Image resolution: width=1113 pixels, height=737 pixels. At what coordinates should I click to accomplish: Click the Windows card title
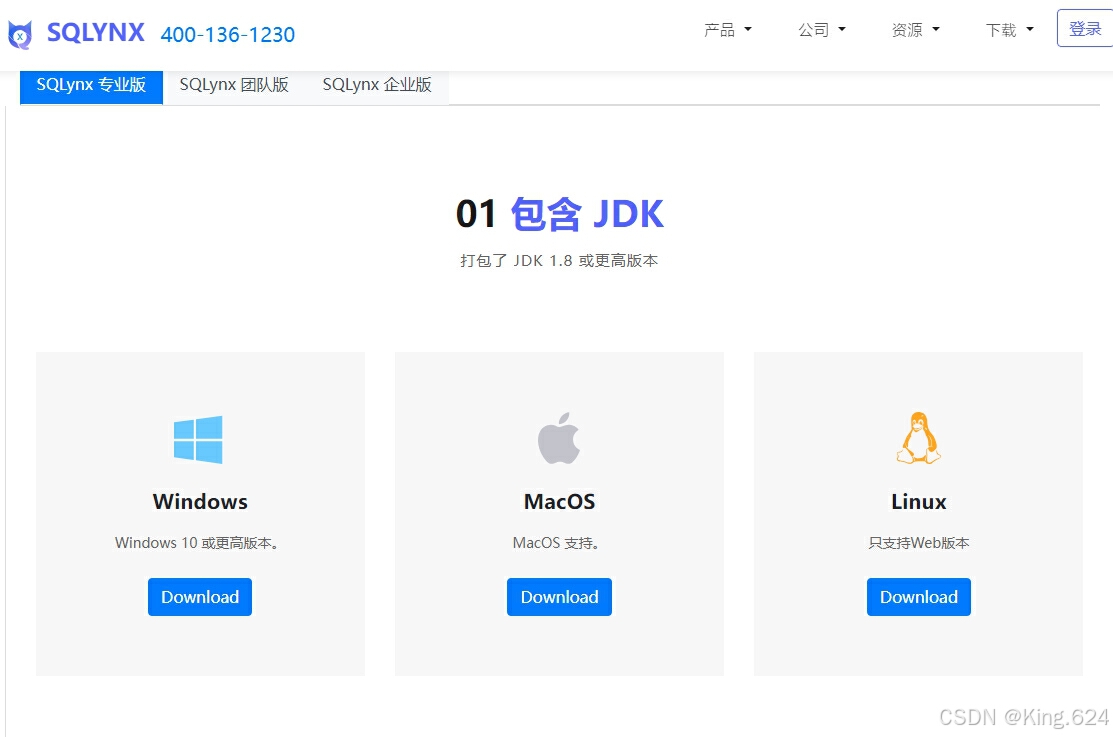(200, 502)
